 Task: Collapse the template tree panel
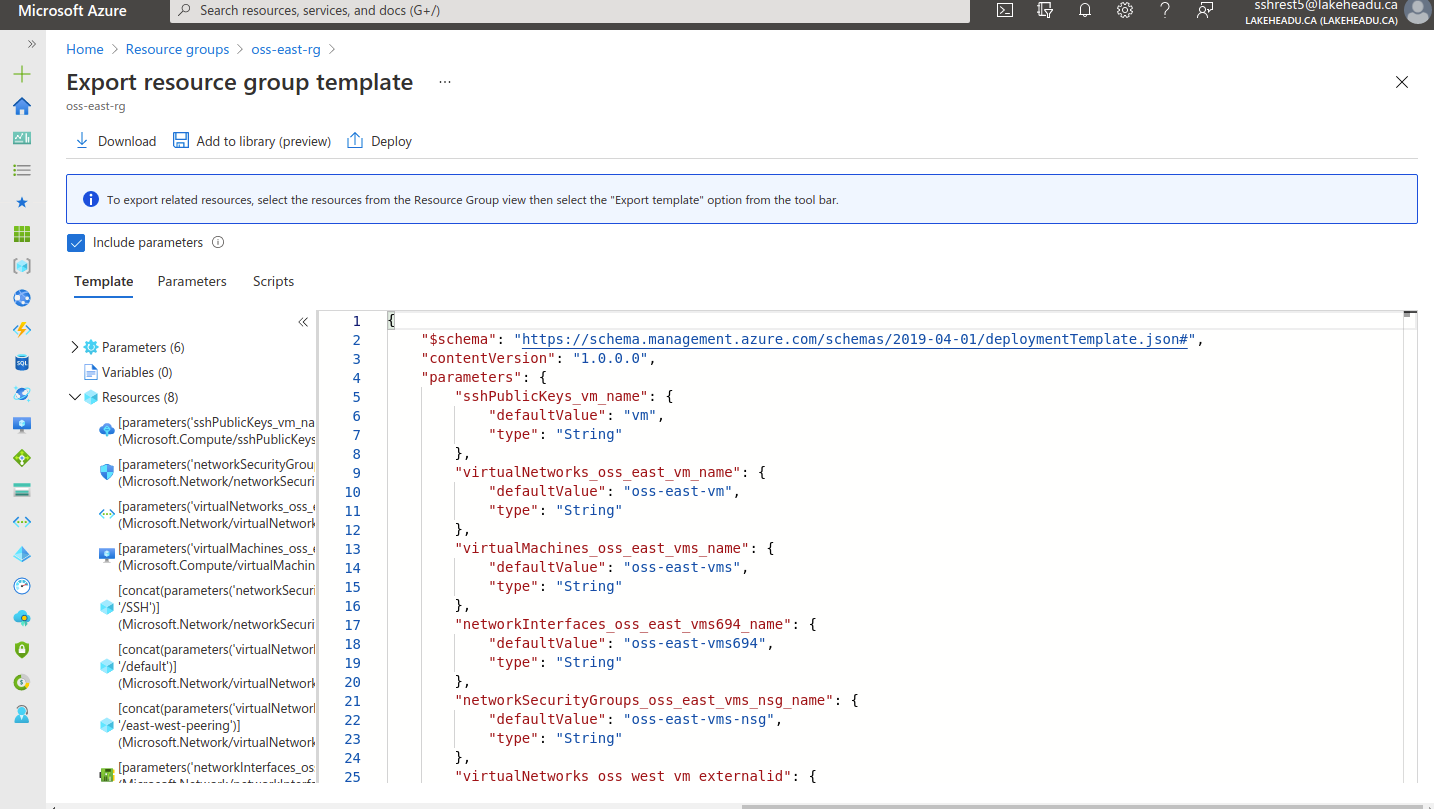tap(303, 322)
